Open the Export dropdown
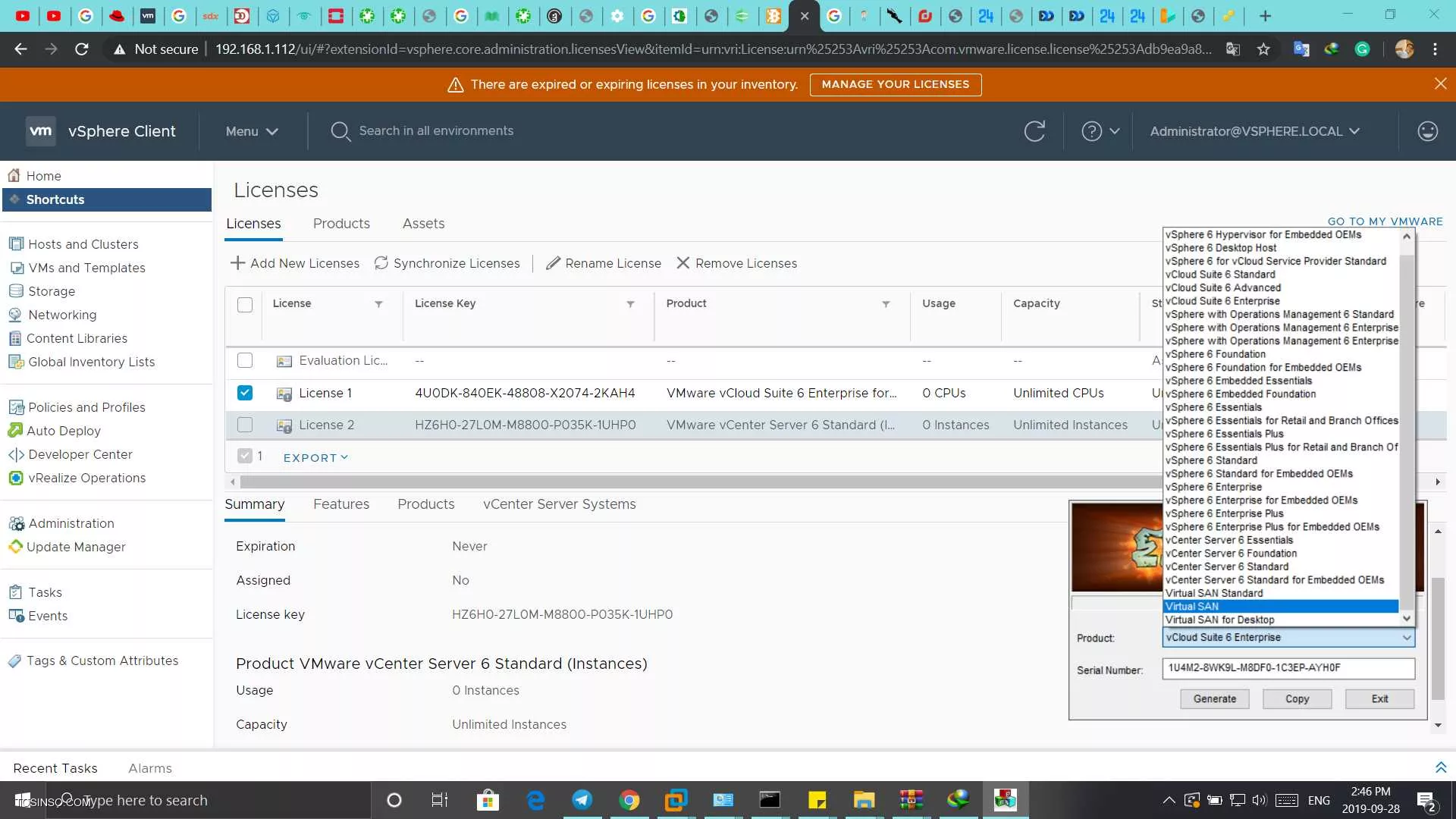This screenshot has width=1456, height=819. (x=315, y=457)
